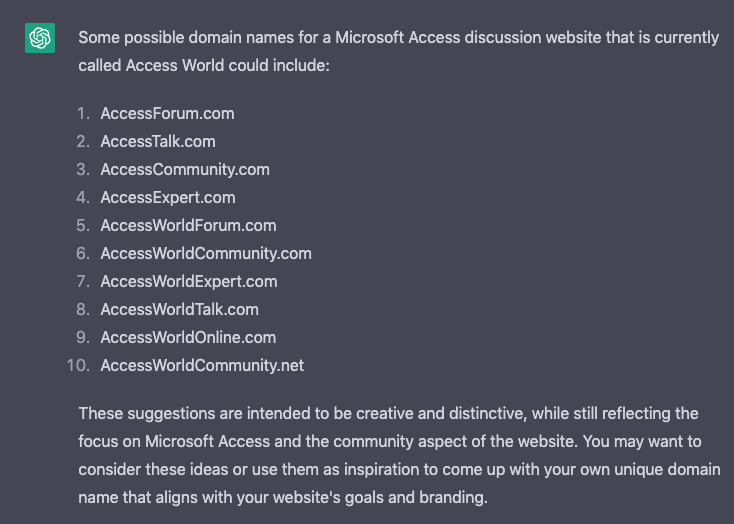Image resolution: width=734 pixels, height=524 pixels.
Task: Click the ChatGPT logo avatar
Action: click(40, 38)
